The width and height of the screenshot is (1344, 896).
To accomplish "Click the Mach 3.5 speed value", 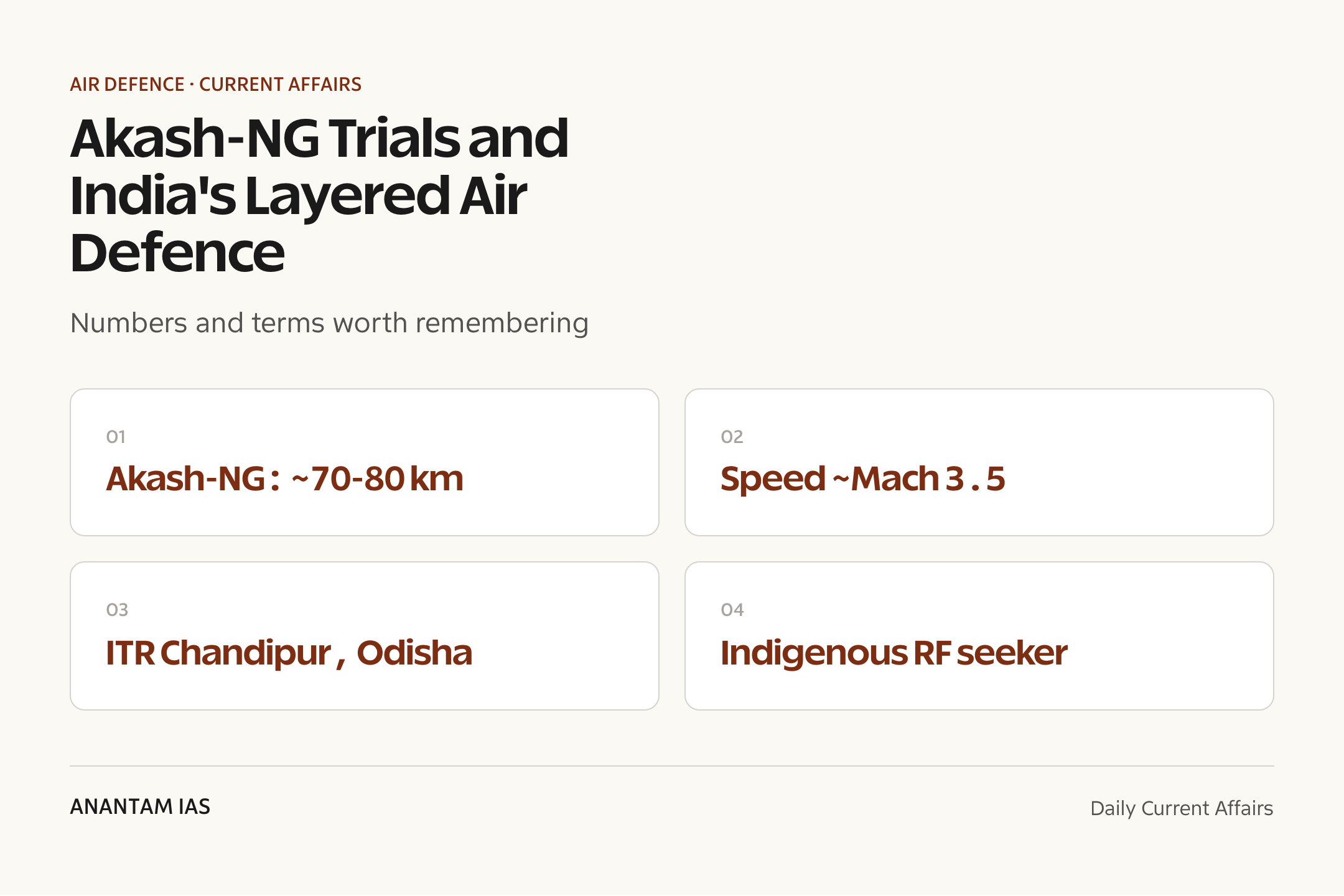I will [928, 479].
